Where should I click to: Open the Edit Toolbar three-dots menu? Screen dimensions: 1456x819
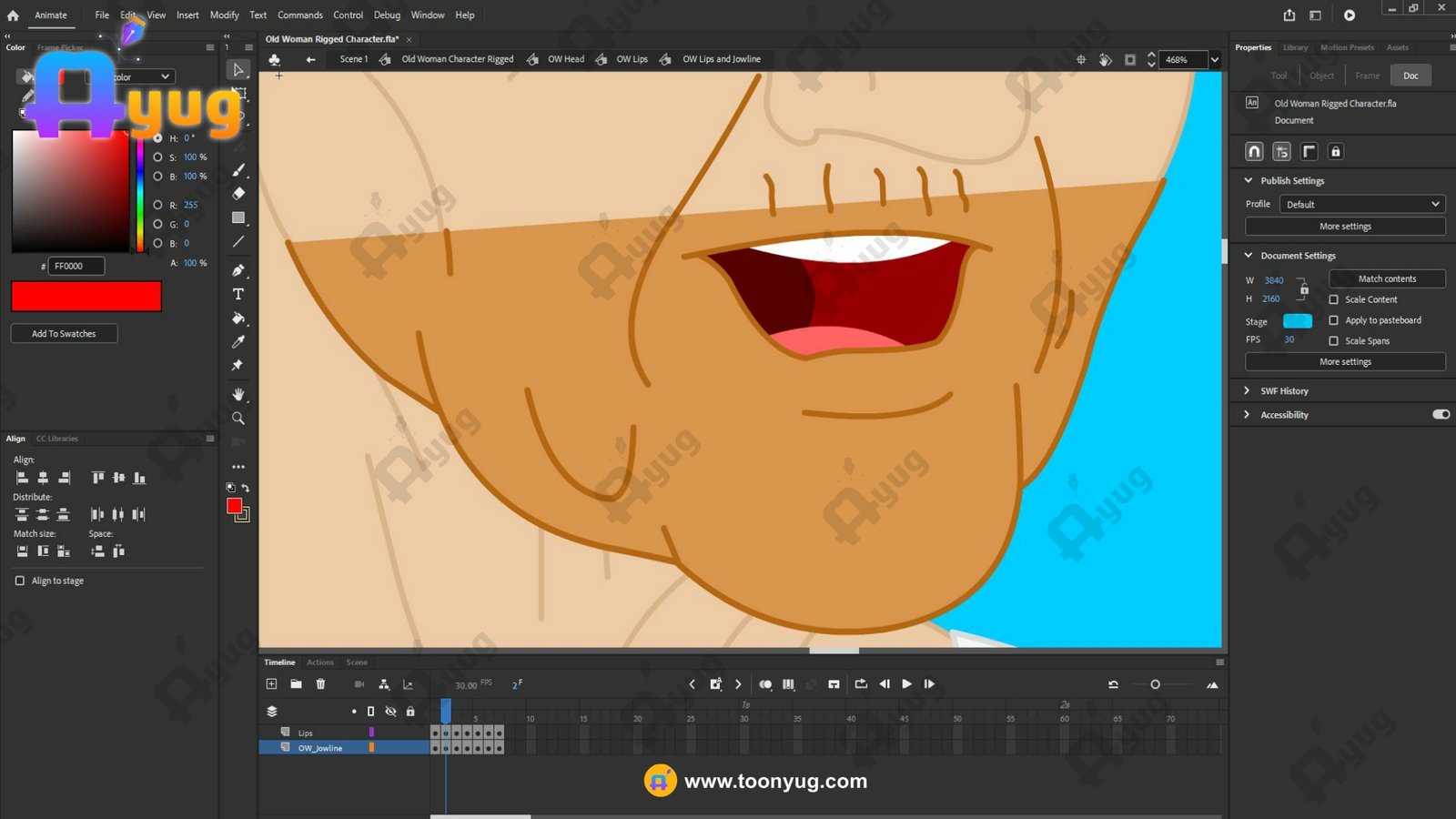238,467
